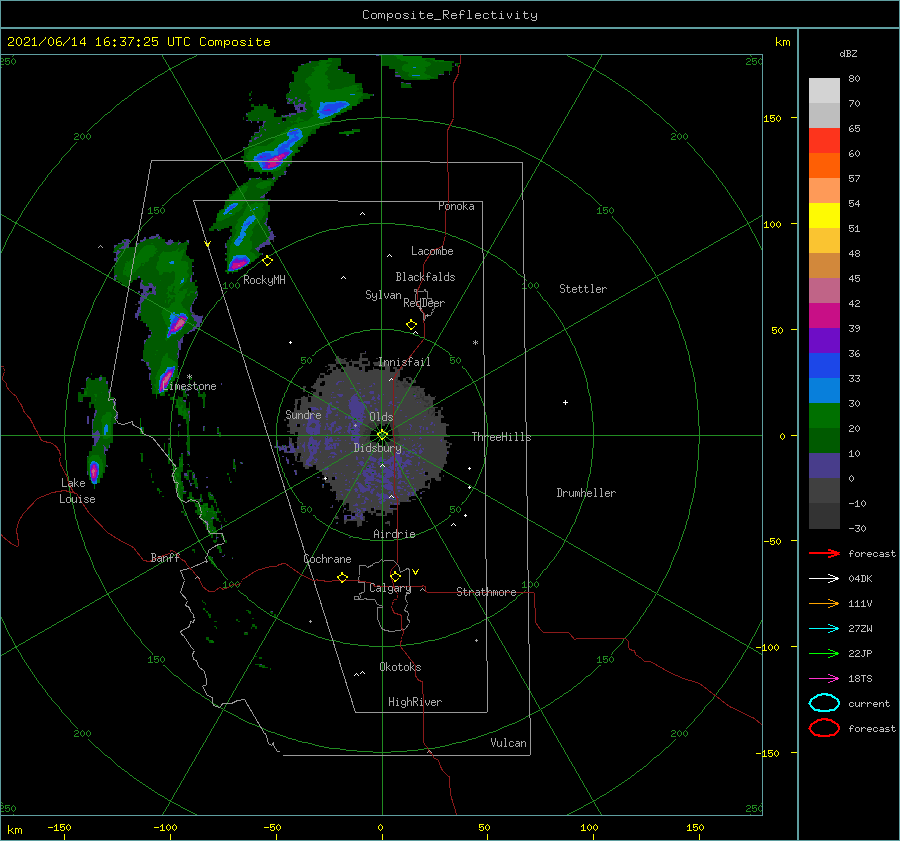This screenshot has width=900, height=841.
Task: Click the Lacombe city label
Action: pos(432,251)
